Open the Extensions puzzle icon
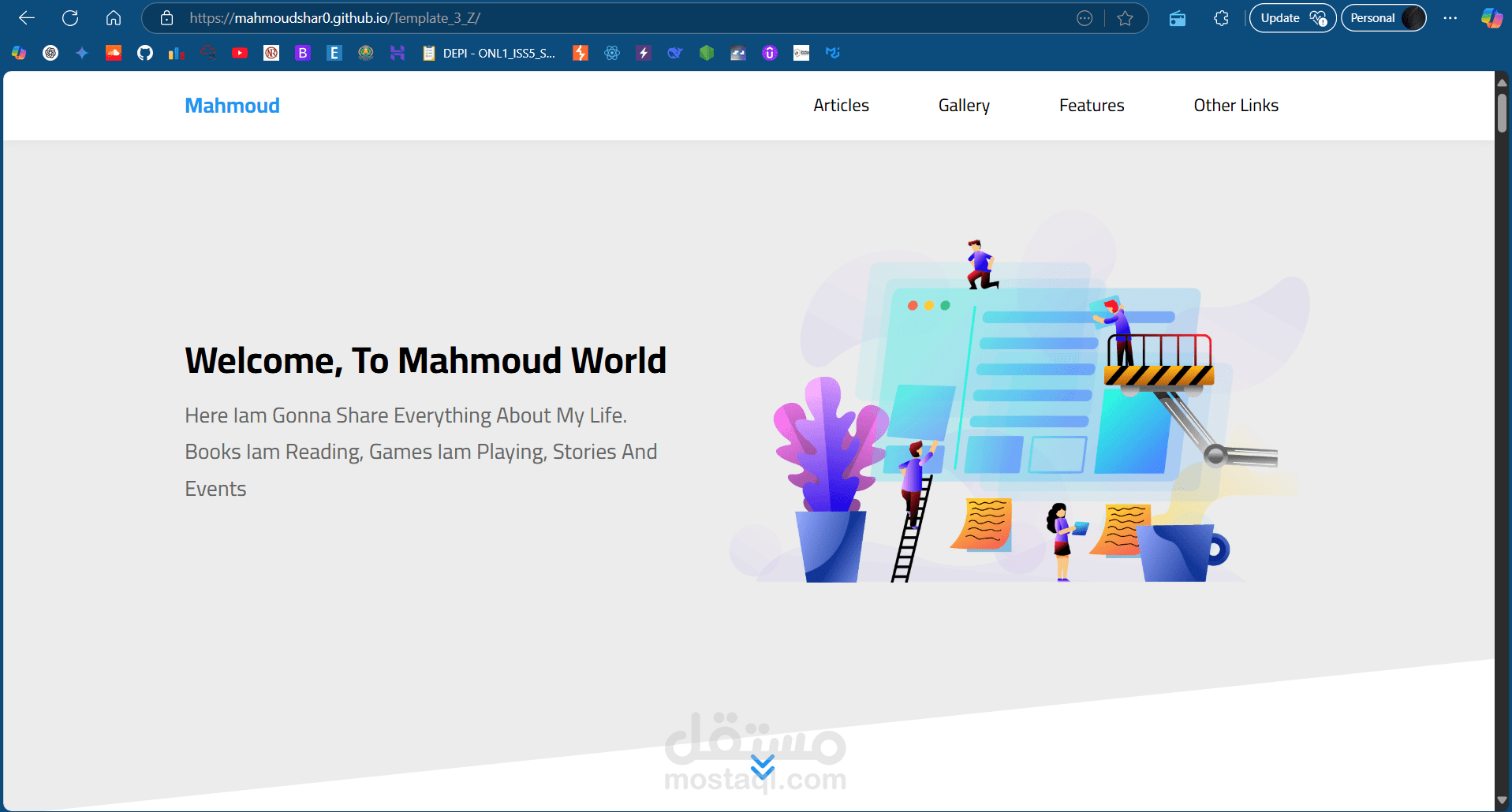The height and width of the screenshot is (812, 1512). pos(1221,18)
